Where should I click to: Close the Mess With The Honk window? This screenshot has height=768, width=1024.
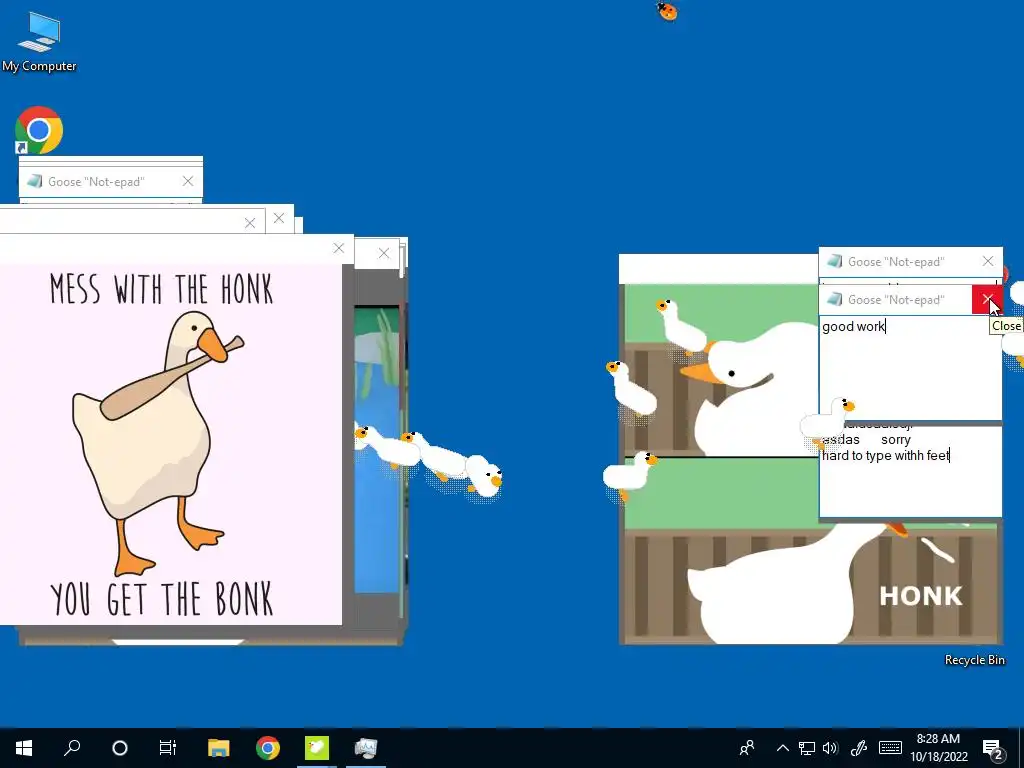pos(338,248)
